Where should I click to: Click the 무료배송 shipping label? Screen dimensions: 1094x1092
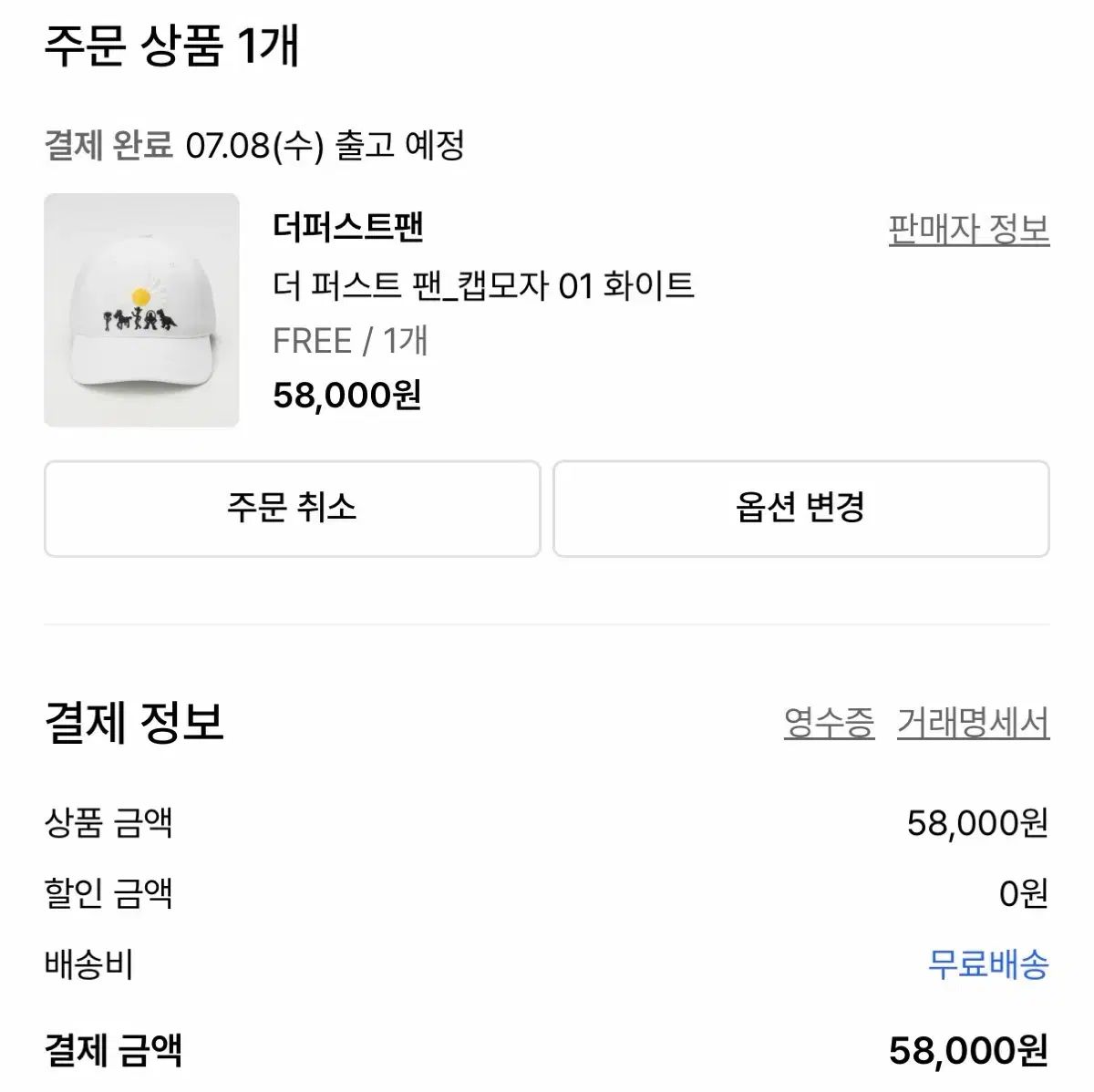(988, 964)
